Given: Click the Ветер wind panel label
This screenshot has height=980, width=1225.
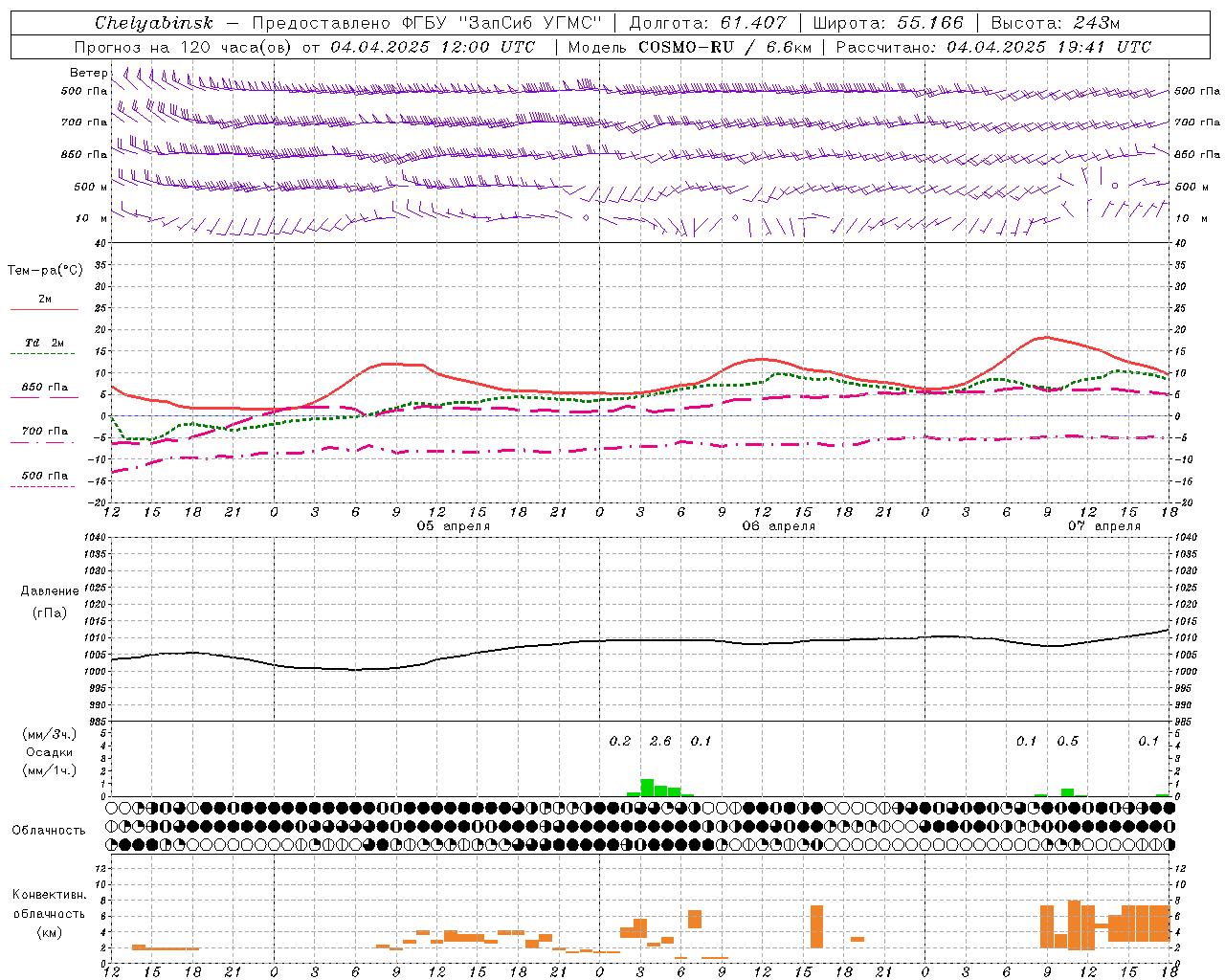Looking at the screenshot, I should (x=88, y=73).
